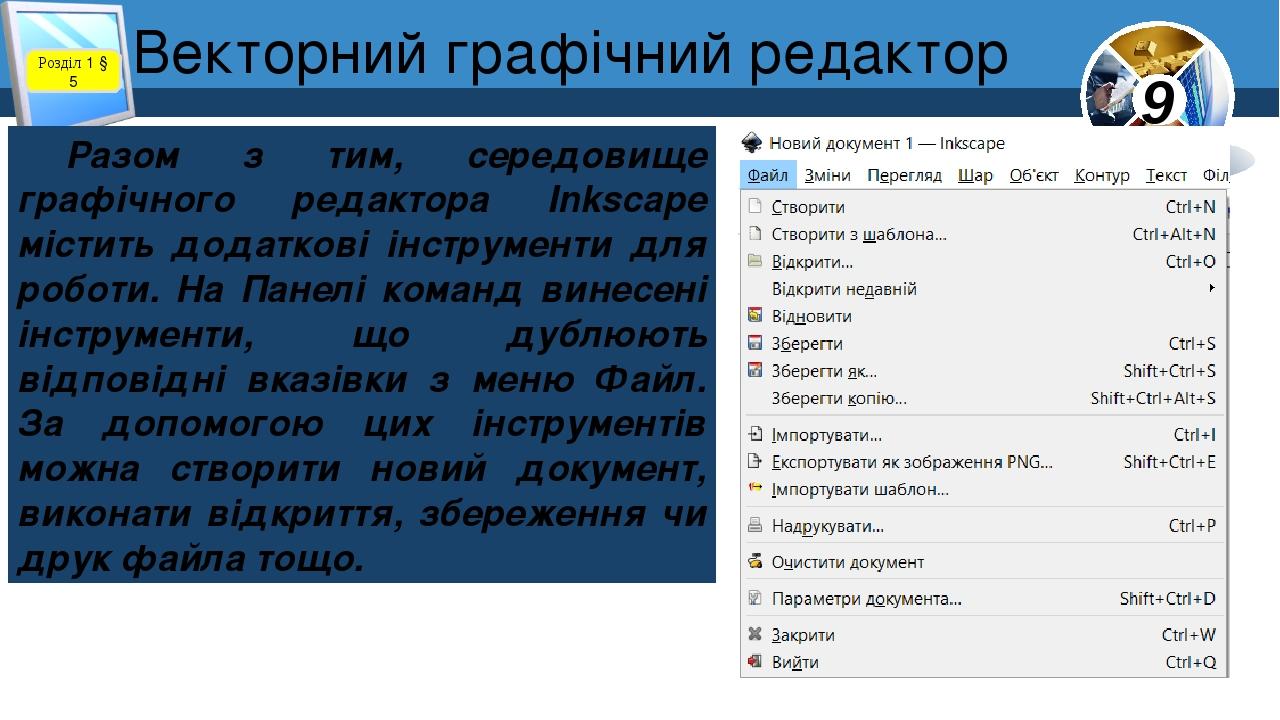This screenshot has width=1280, height=720.
Task: Open the Шар menu
Action: click(975, 175)
